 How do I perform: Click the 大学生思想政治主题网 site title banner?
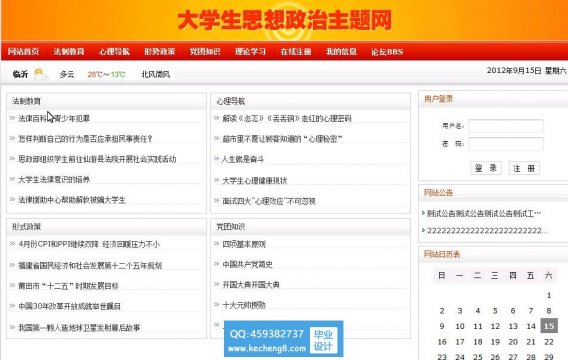pos(285,20)
